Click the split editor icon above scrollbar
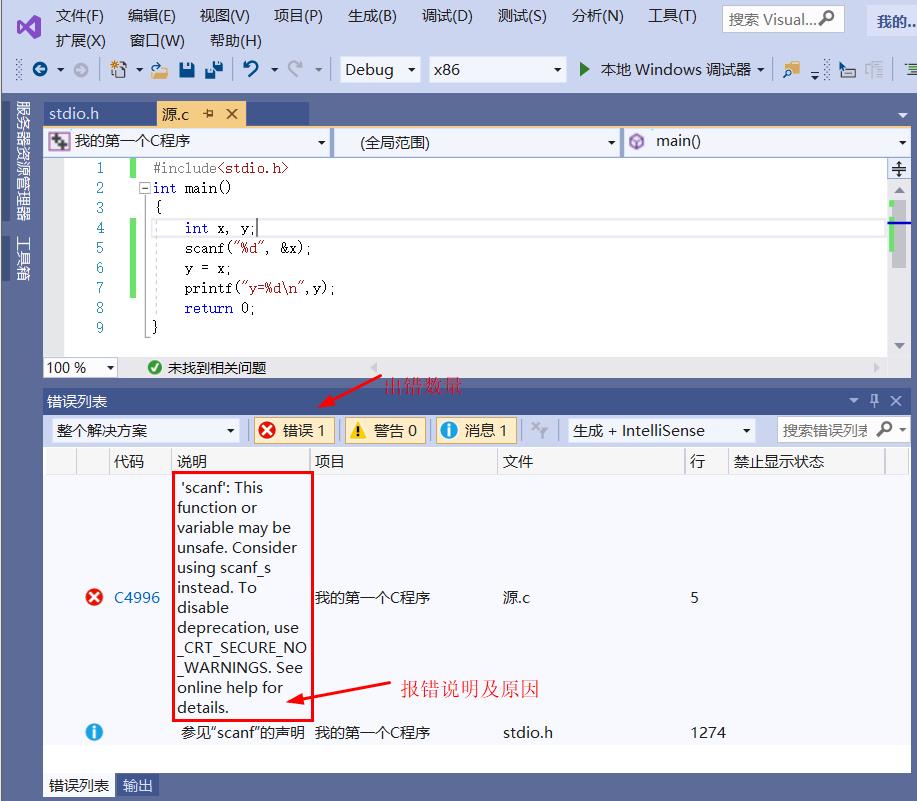 click(899, 169)
